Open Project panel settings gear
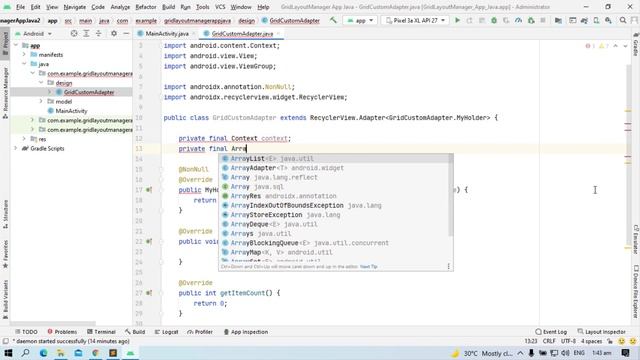 pyautogui.click(x=114, y=33)
